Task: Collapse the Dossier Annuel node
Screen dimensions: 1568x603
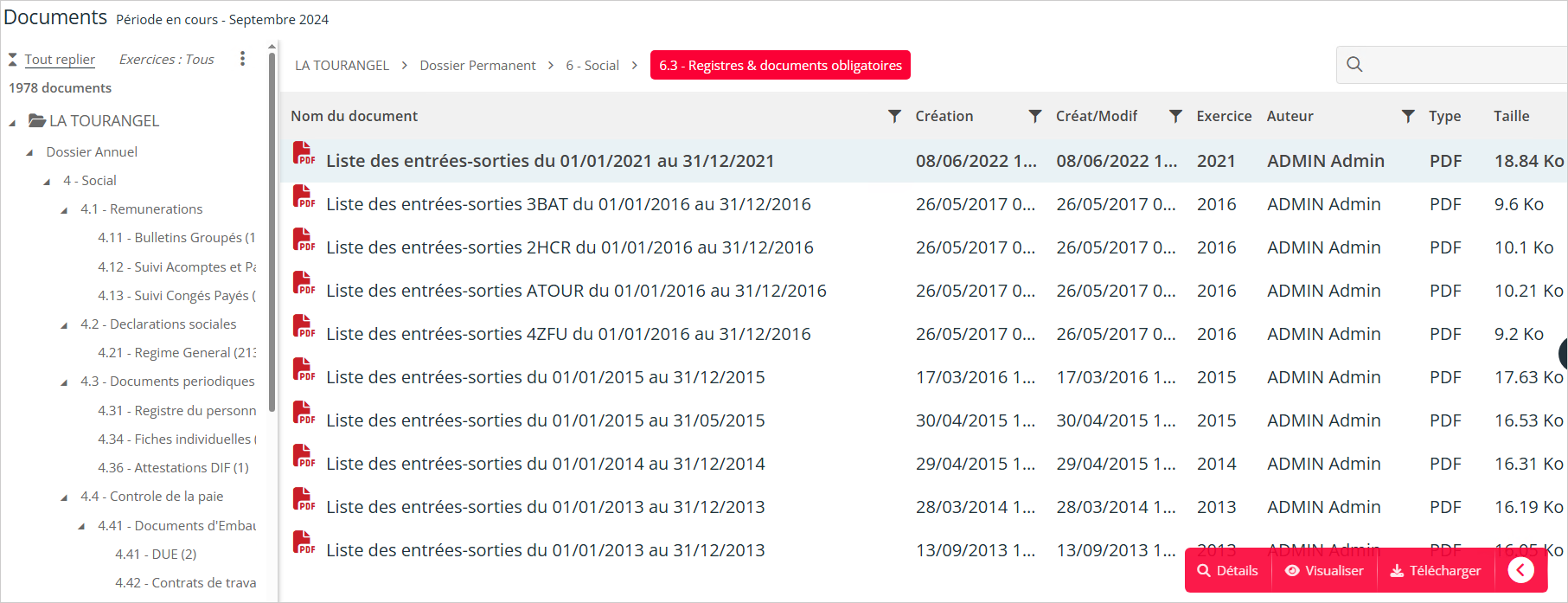Action: point(29,153)
